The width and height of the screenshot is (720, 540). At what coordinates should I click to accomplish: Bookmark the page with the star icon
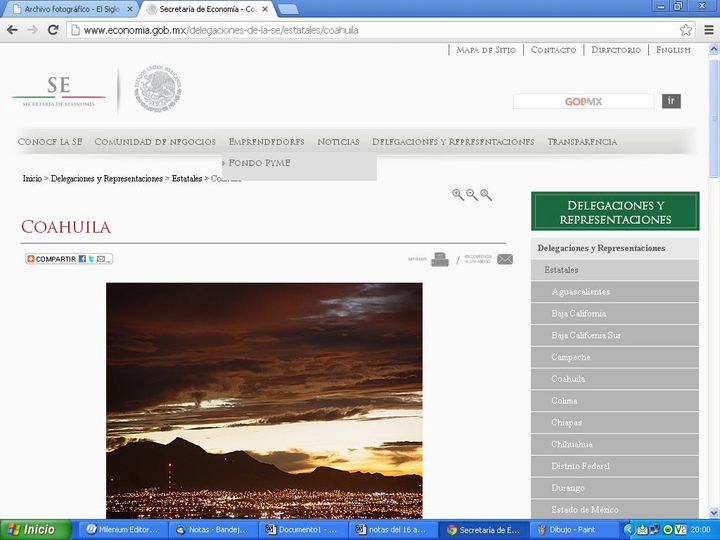[x=686, y=30]
